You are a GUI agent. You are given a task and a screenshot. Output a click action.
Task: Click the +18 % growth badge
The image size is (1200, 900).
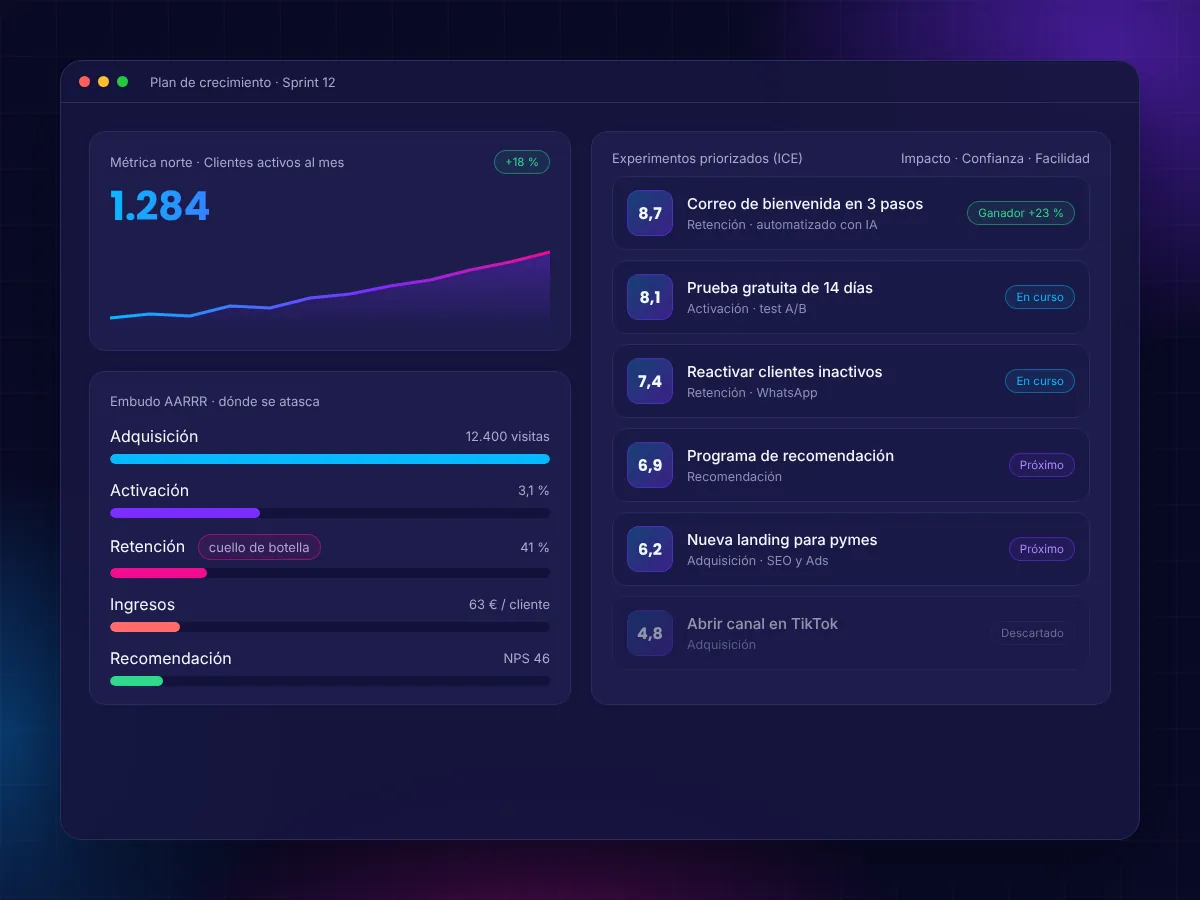(x=522, y=162)
